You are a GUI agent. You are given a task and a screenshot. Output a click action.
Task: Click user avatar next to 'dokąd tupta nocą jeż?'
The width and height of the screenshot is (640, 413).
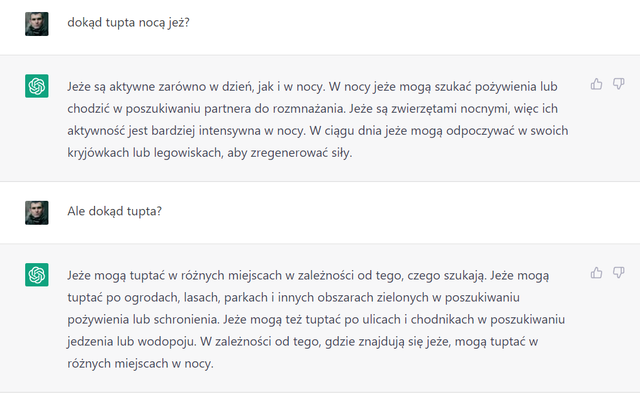pyautogui.click(x=37, y=24)
